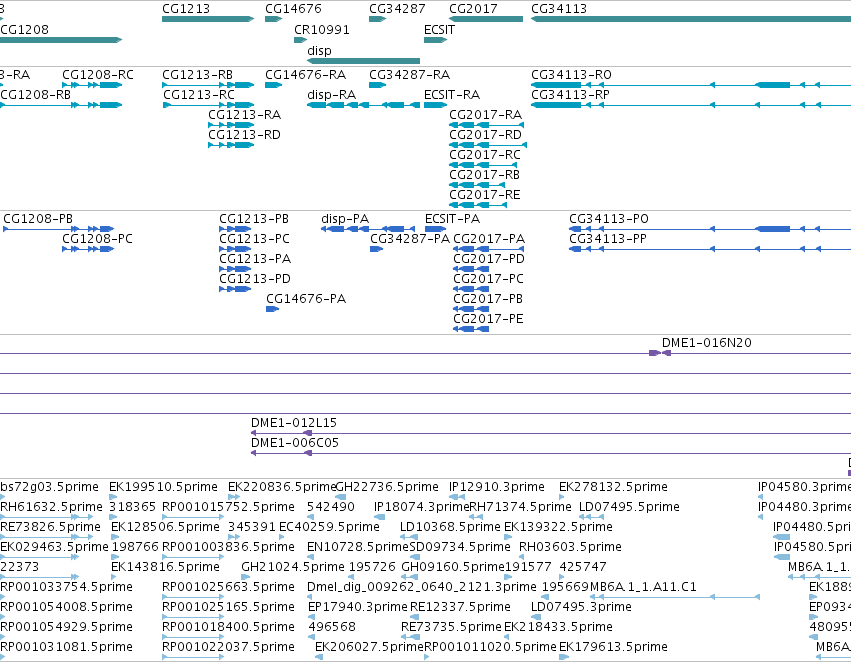This screenshot has width=851, height=662.
Task: Select EST RP001054008.5prime
Action: tap(66, 607)
